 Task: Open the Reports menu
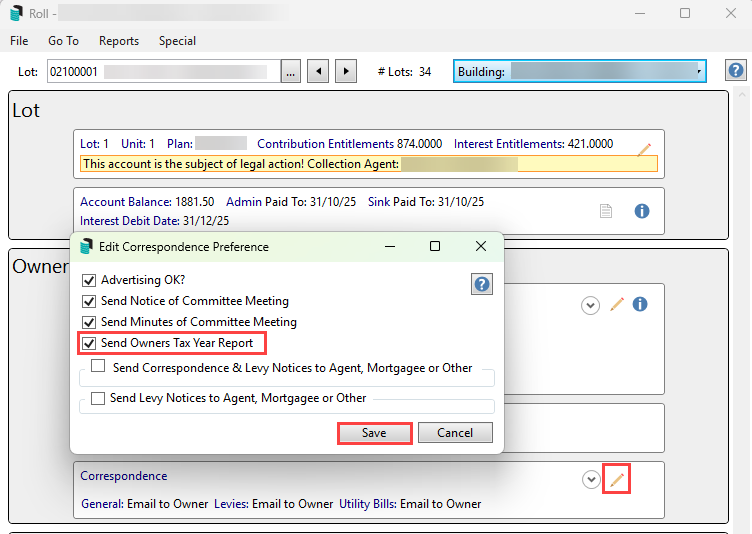click(119, 41)
